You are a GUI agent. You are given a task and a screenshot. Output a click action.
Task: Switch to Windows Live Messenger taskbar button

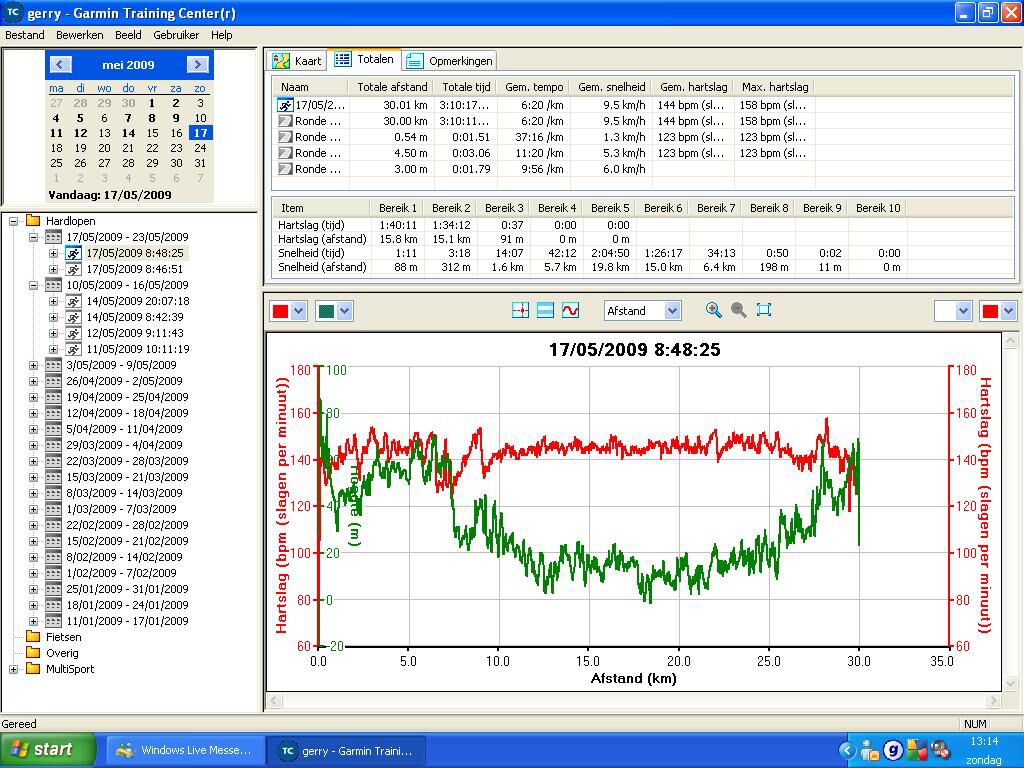(185, 750)
